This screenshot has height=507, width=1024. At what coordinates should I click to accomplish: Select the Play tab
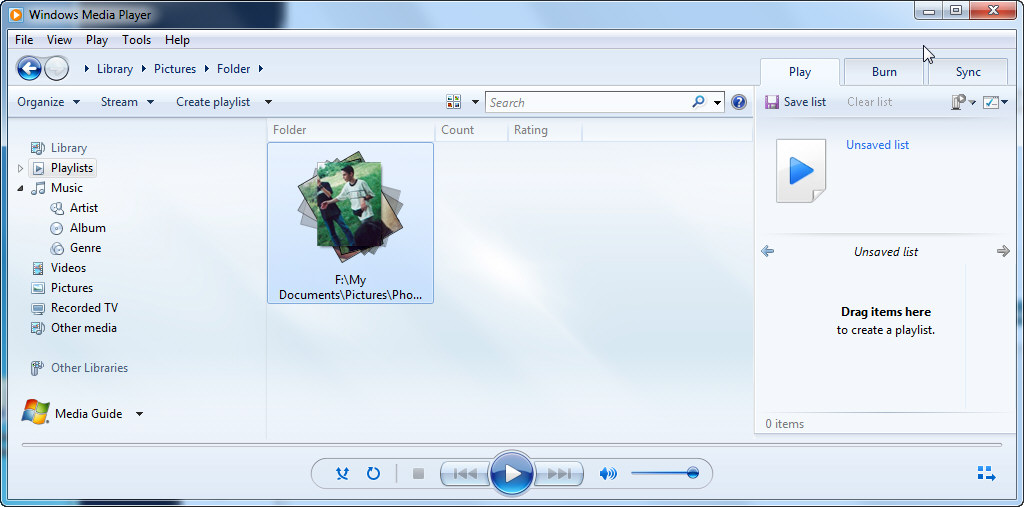pos(800,72)
